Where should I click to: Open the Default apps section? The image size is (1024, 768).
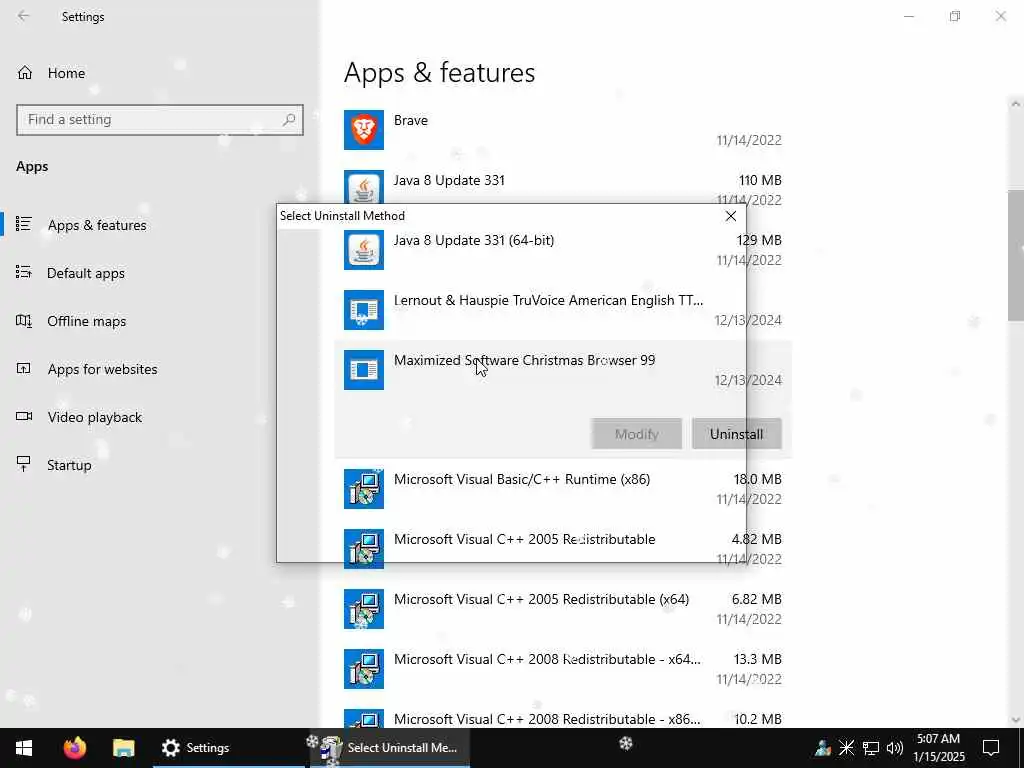(x=86, y=273)
